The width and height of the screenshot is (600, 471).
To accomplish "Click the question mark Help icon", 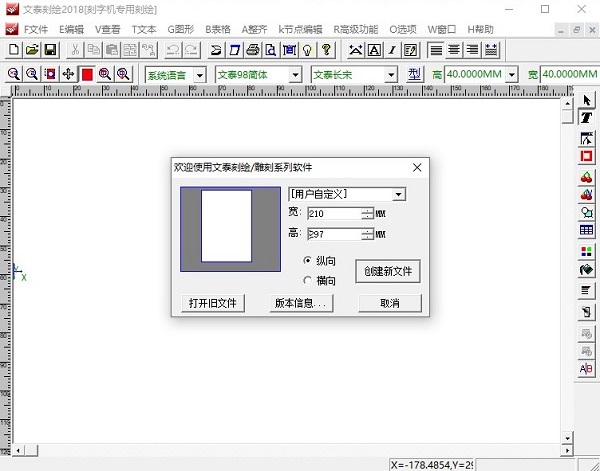I will point(326,50).
